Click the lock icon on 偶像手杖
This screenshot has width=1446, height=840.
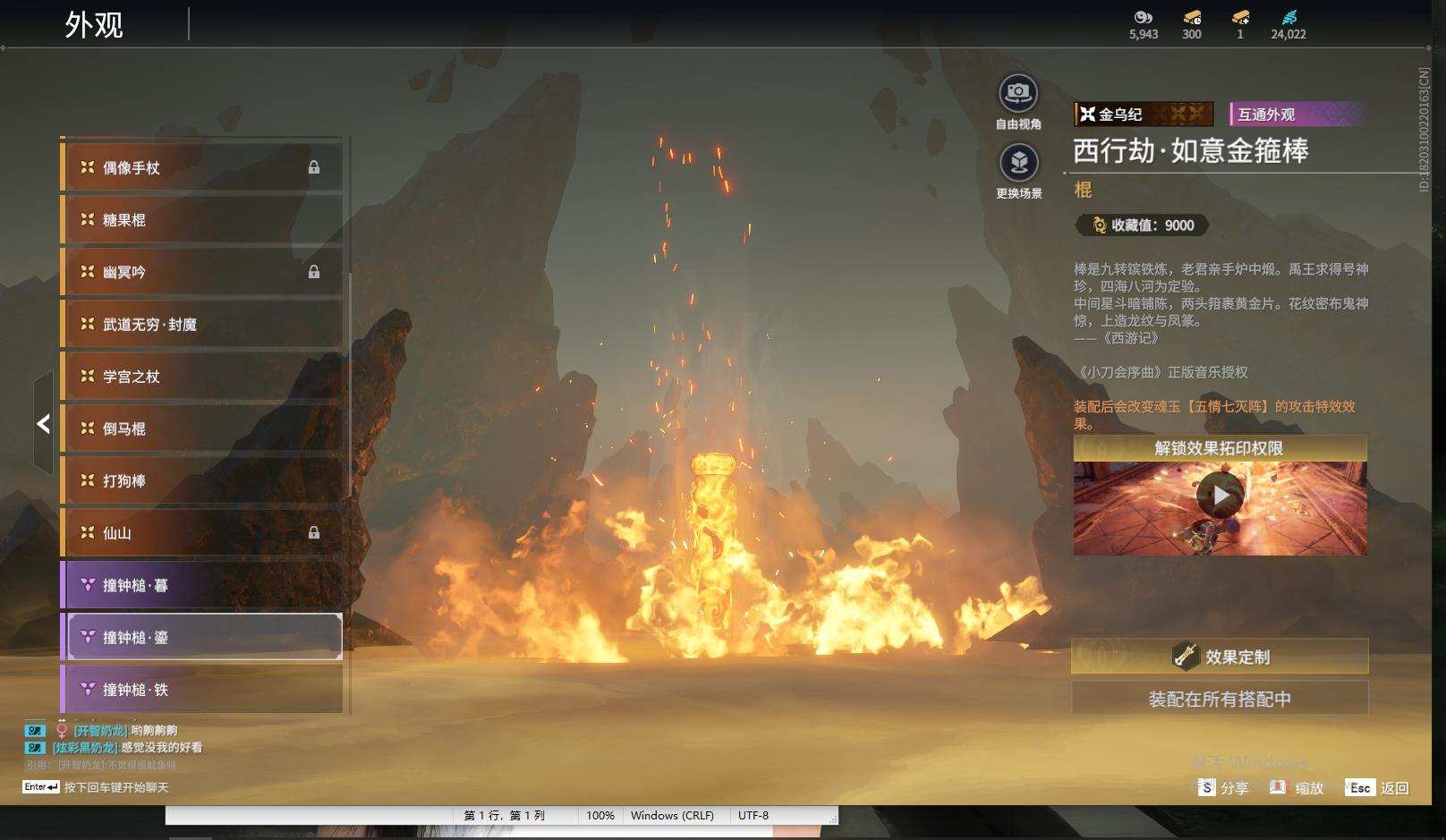point(314,167)
